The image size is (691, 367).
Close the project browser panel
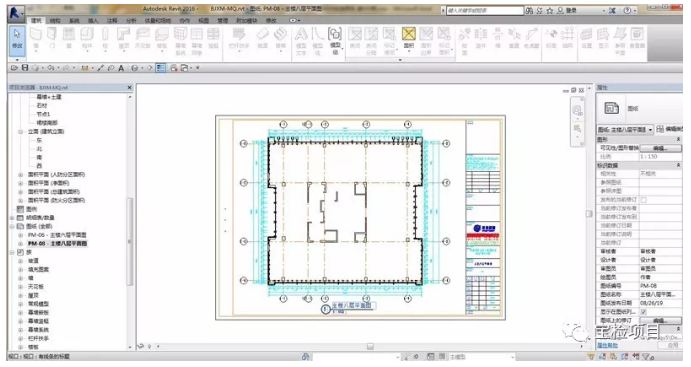(130, 88)
